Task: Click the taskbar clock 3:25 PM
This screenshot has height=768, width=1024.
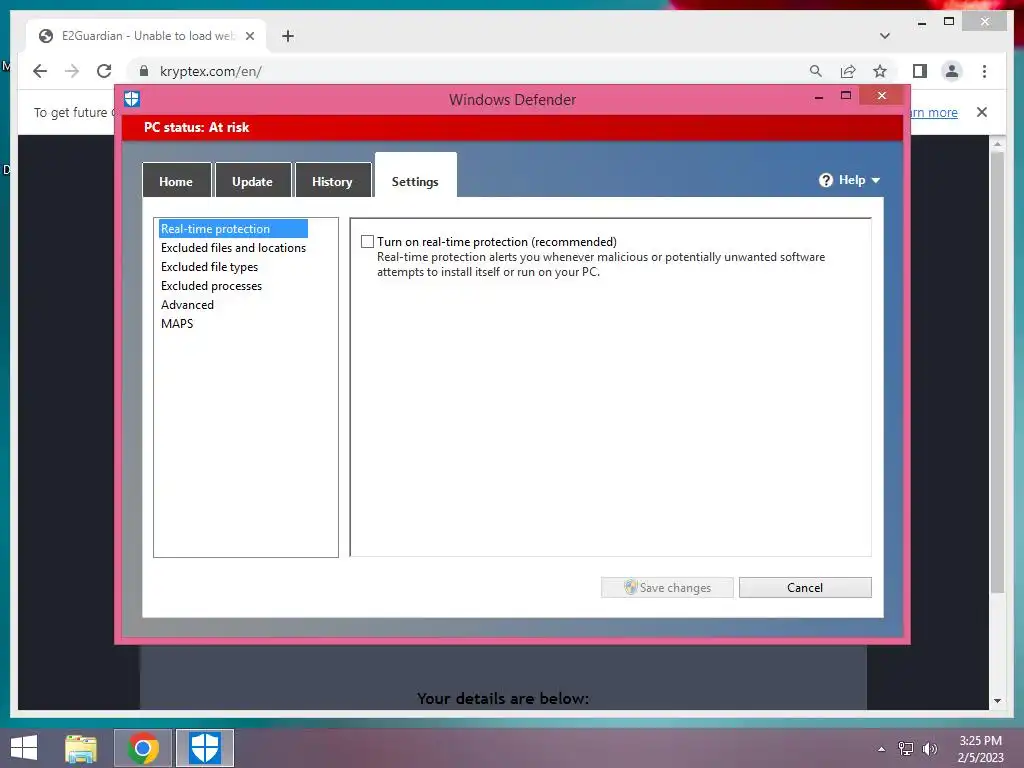Action: click(980, 741)
